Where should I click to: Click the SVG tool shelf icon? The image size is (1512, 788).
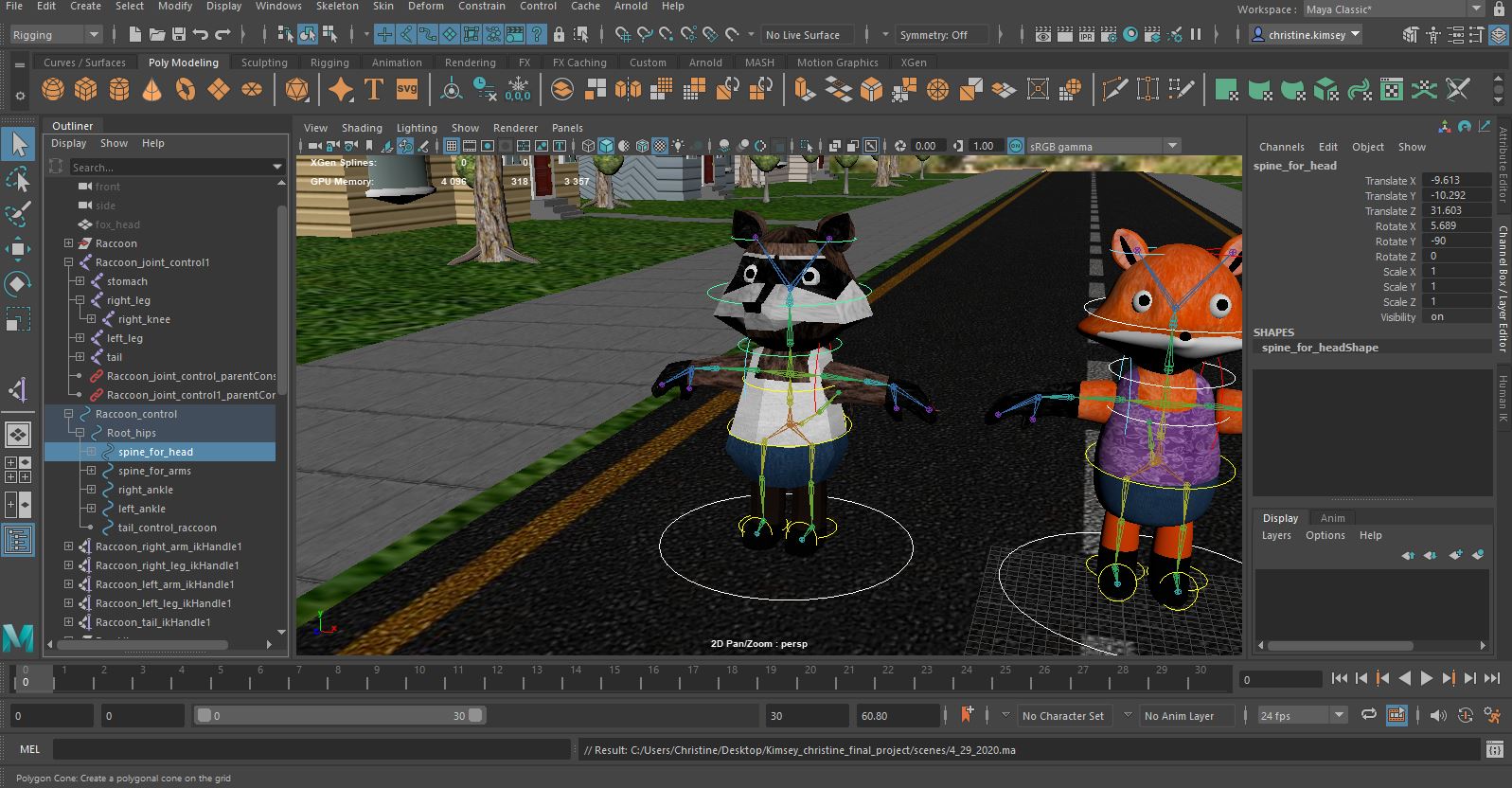point(406,90)
